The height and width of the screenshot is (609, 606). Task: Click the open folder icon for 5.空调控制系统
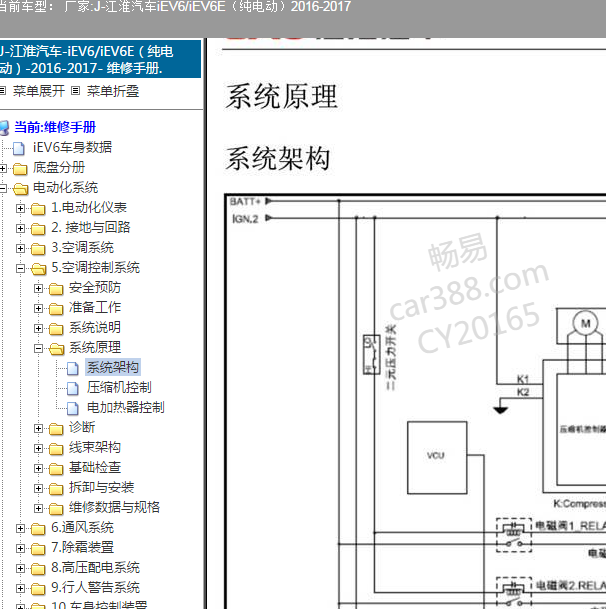38,269
